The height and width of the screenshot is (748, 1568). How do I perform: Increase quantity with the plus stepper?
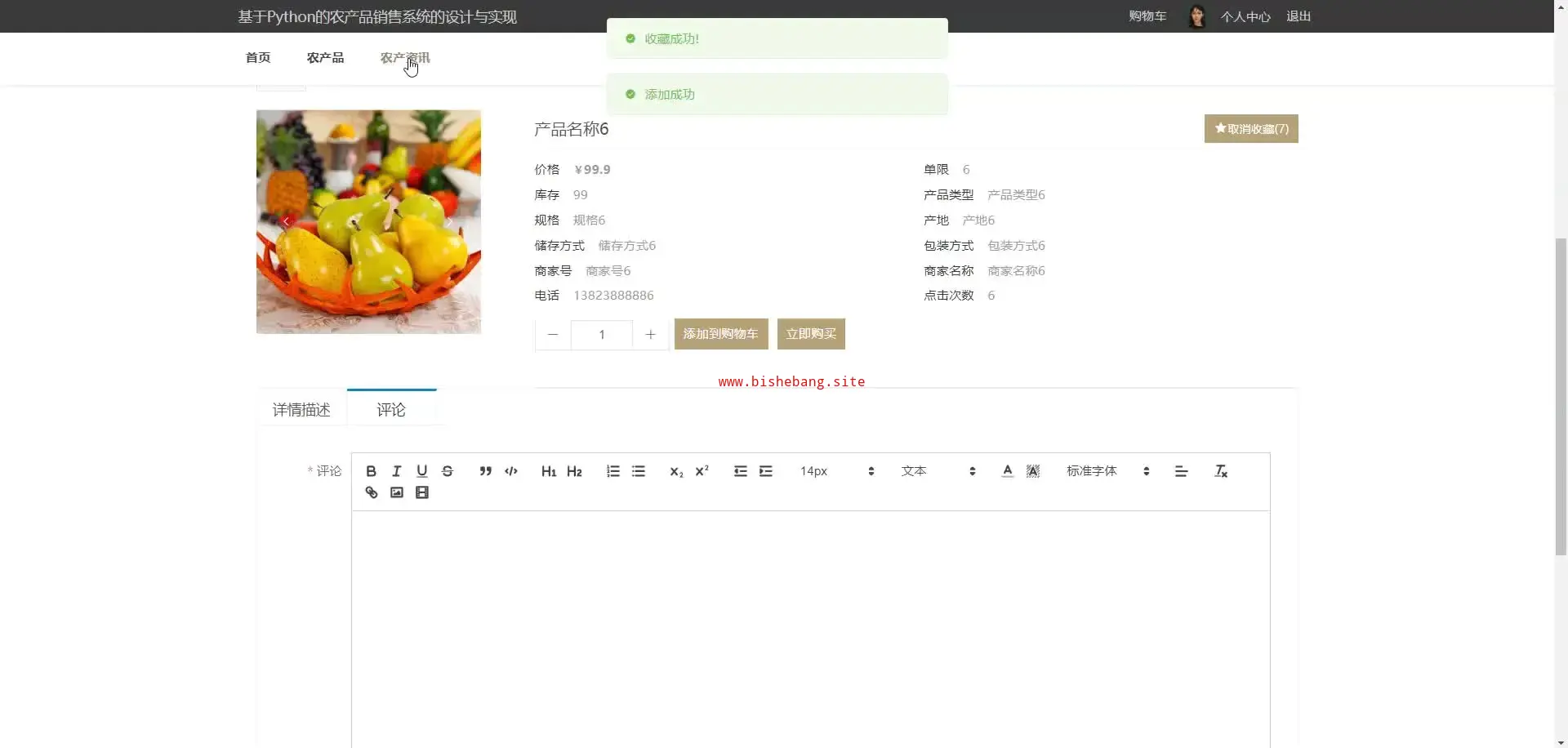650,335
